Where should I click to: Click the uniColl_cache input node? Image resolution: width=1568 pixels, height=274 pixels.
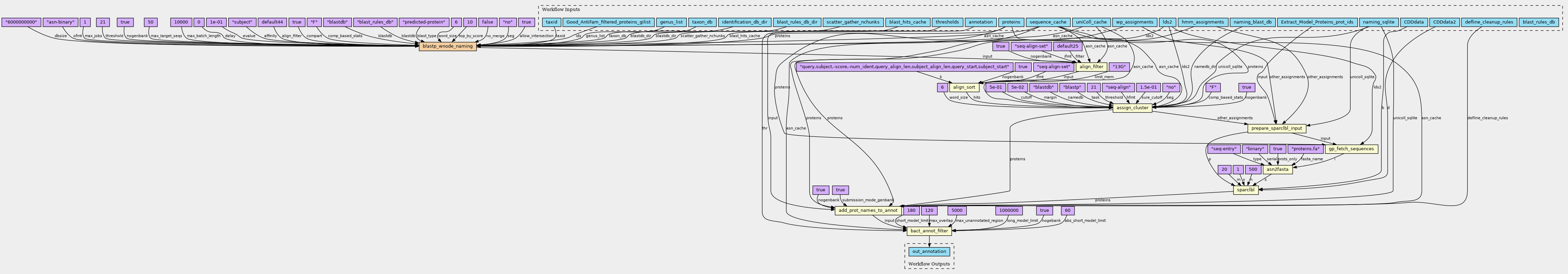point(1091,22)
